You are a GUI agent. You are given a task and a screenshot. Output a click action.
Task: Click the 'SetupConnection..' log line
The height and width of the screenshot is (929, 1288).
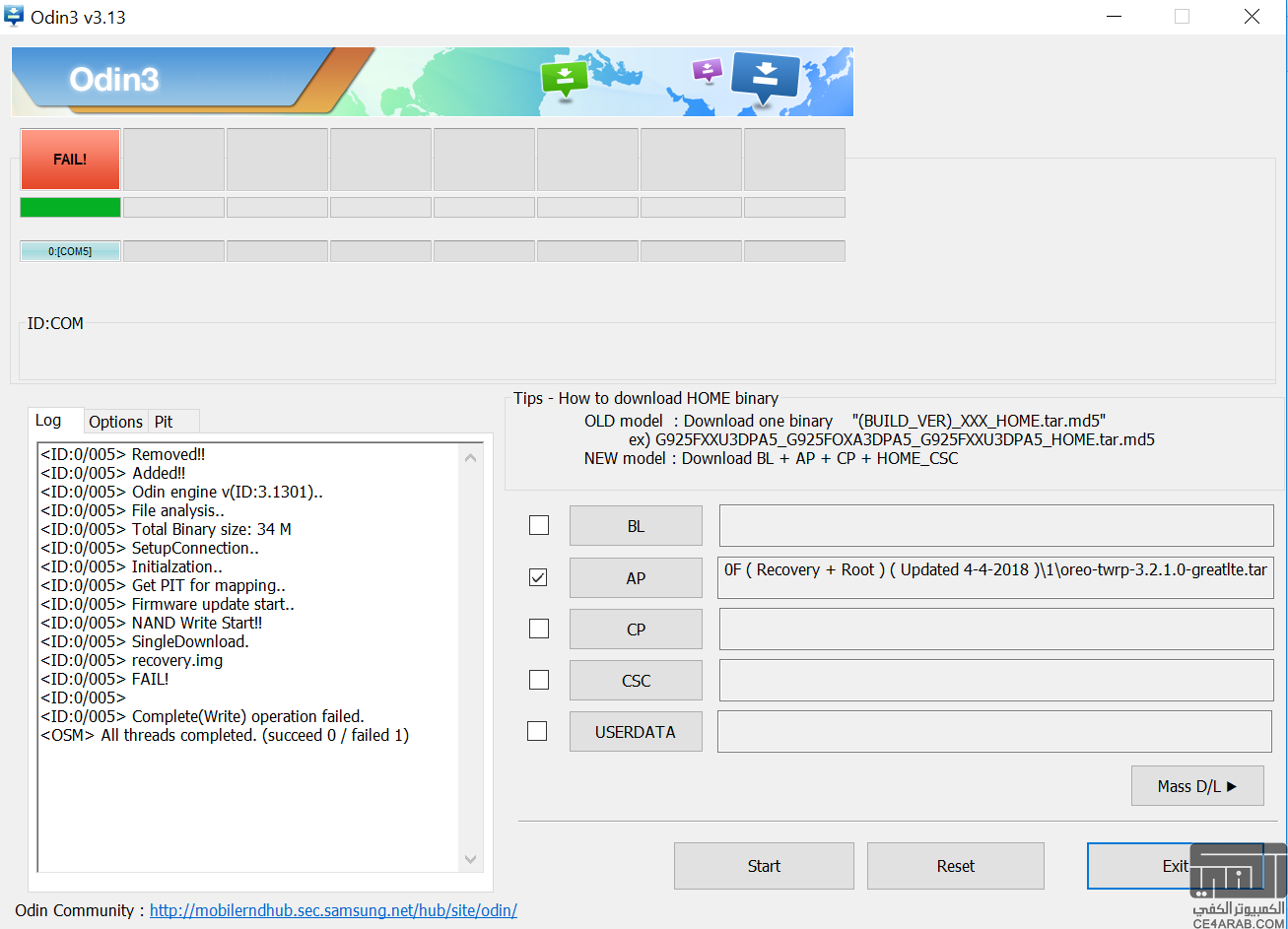pos(150,548)
